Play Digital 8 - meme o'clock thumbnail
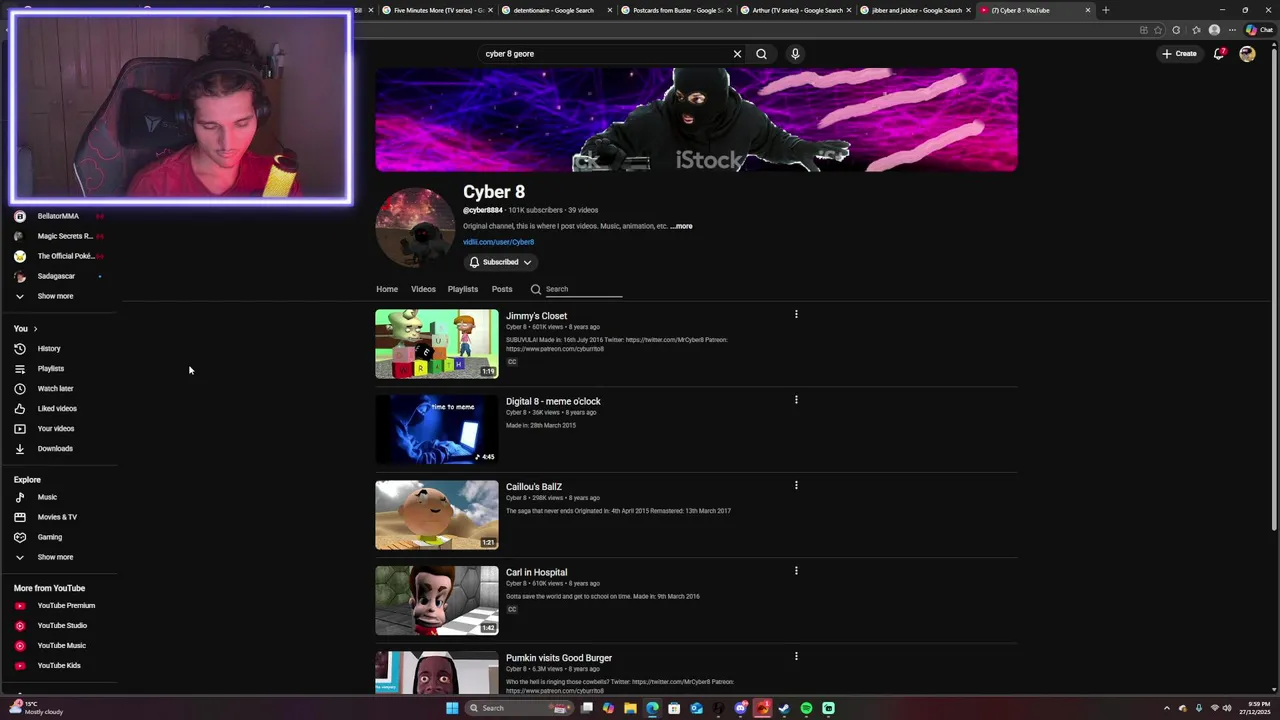Viewport: 1280px width, 720px height. (x=437, y=430)
